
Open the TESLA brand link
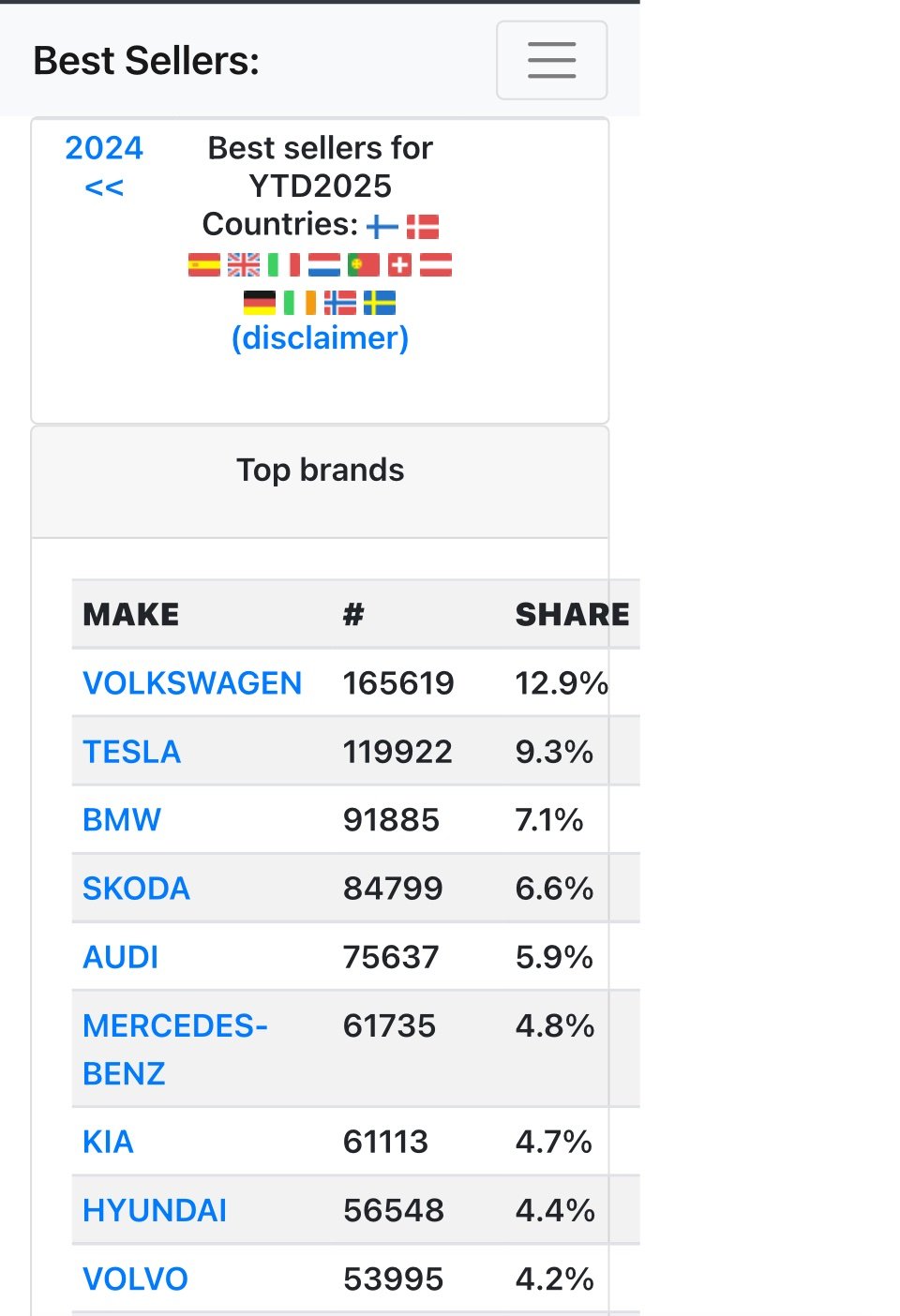[x=131, y=752]
